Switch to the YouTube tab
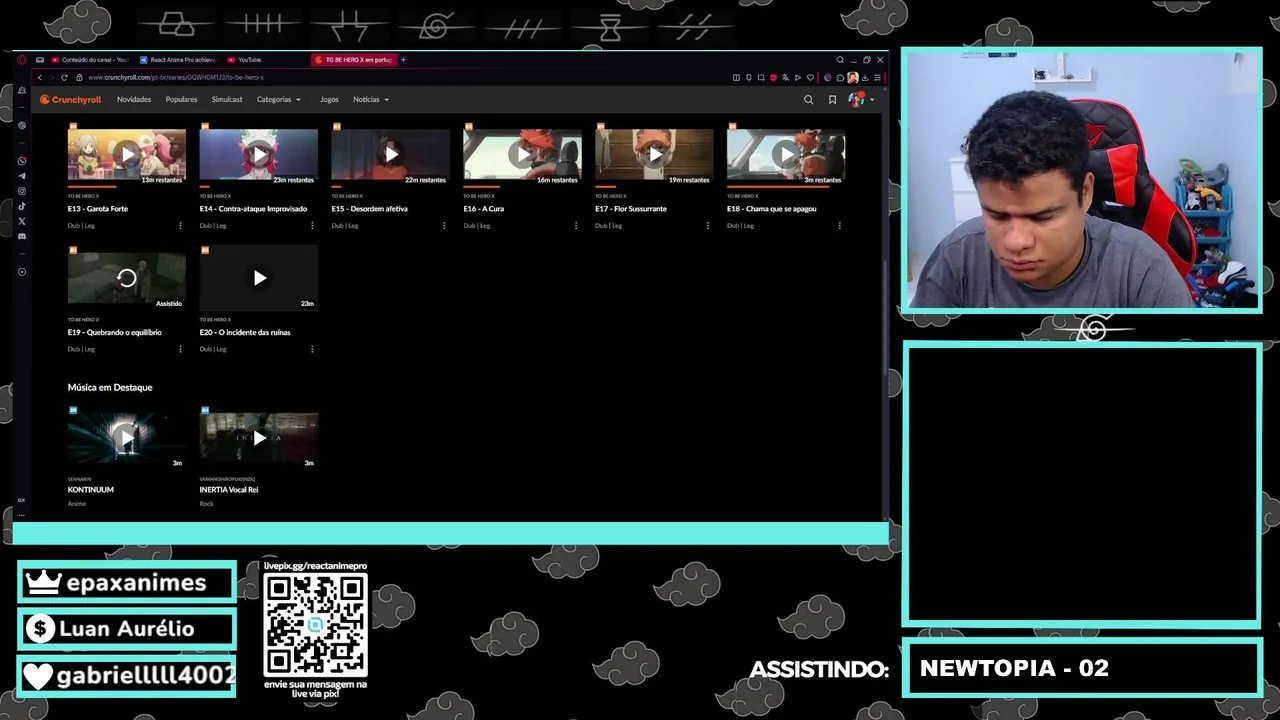The width and height of the screenshot is (1280, 720). pyautogui.click(x=244, y=60)
